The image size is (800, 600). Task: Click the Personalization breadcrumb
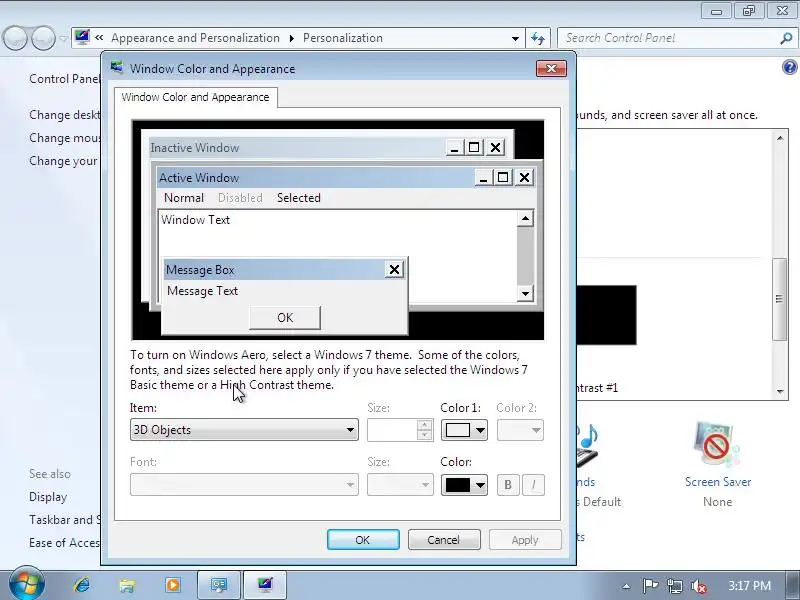click(x=342, y=38)
